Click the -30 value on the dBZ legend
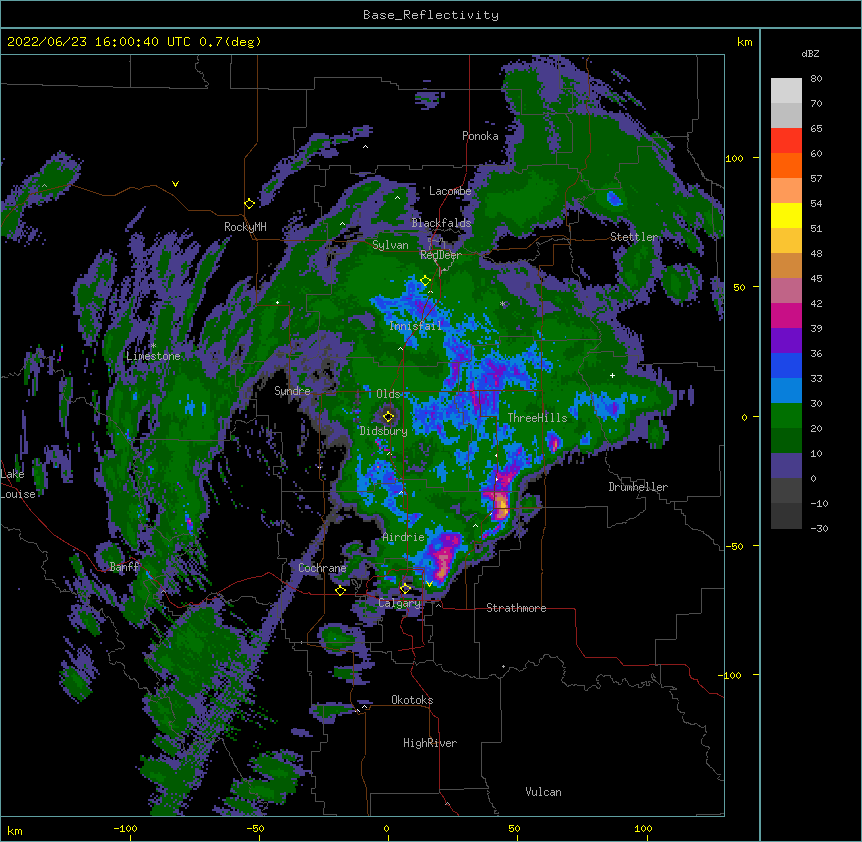 coord(819,528)
